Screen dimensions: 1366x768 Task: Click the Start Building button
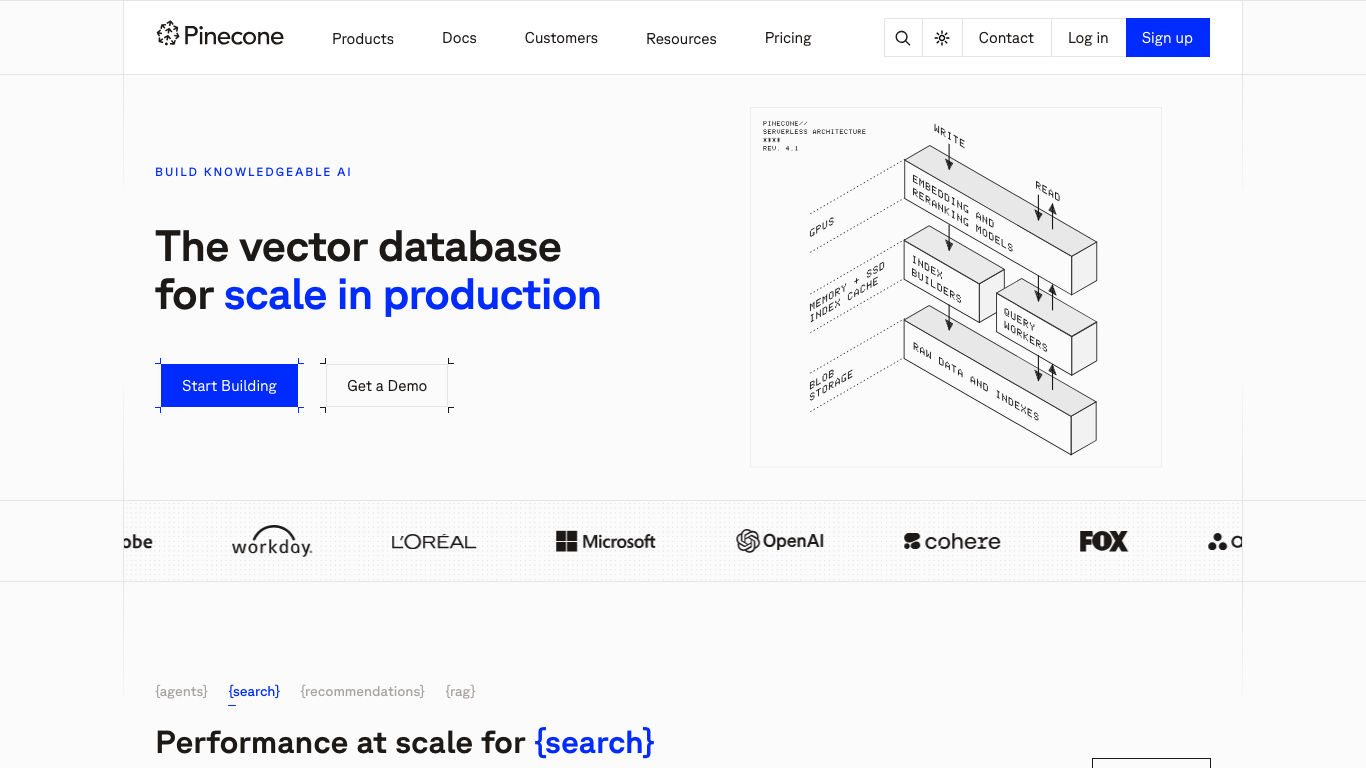[229, 386]
